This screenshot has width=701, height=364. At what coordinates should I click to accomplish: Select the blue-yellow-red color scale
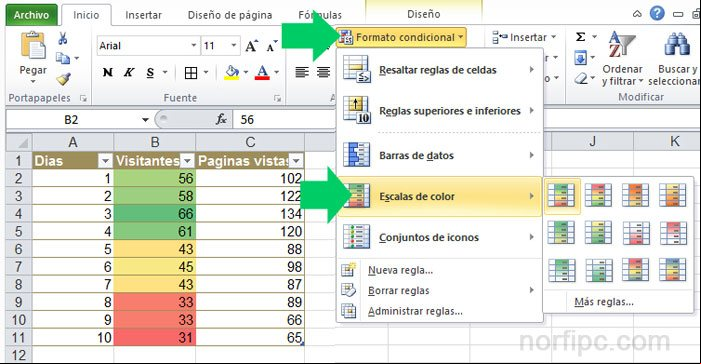[x=672, y=270]
